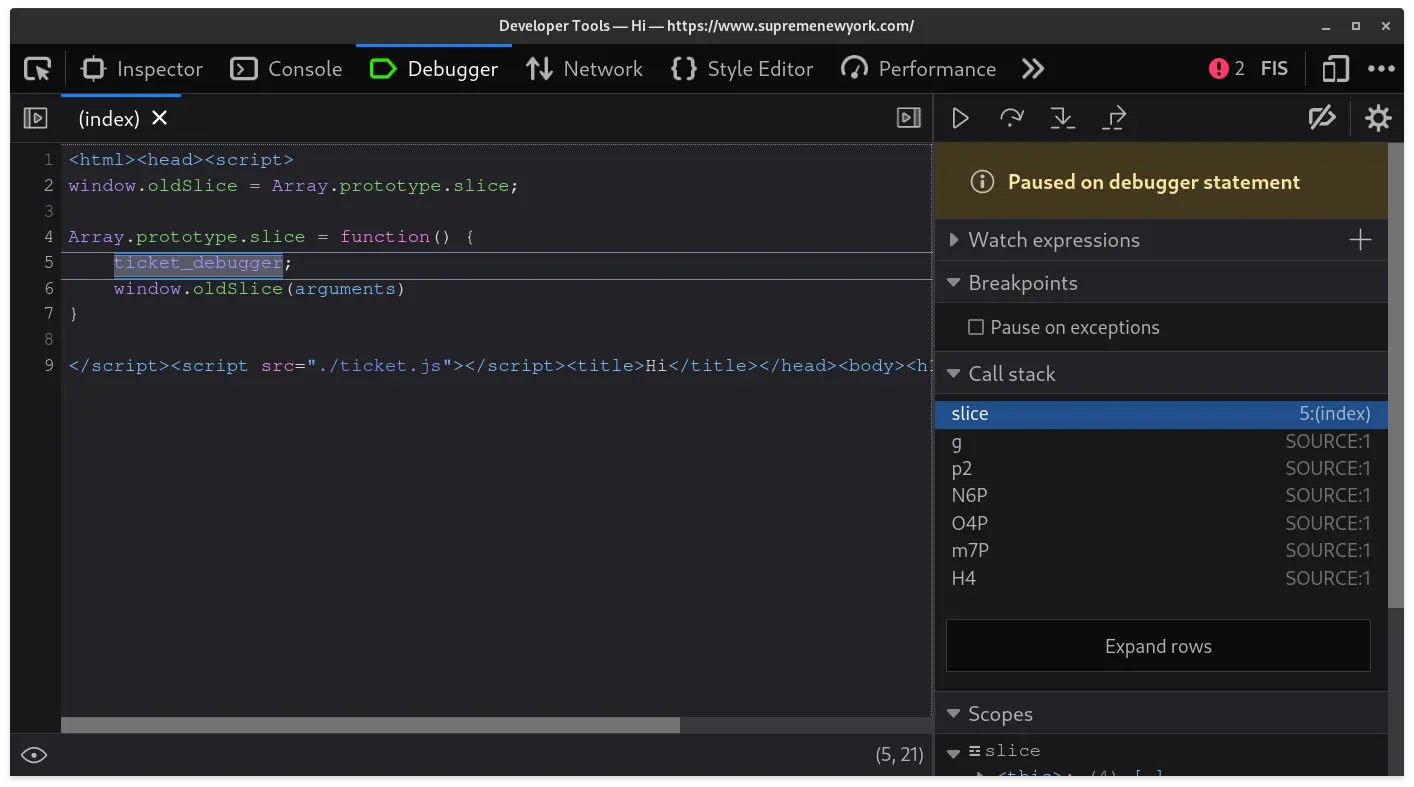Select the Step over icon
The image size is (1414, 787).
tap(1011, 117)
